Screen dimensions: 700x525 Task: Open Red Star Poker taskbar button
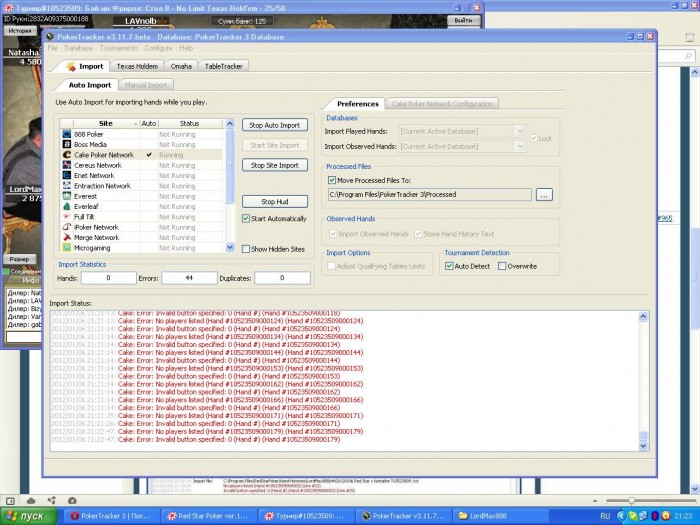click(209, 516)
